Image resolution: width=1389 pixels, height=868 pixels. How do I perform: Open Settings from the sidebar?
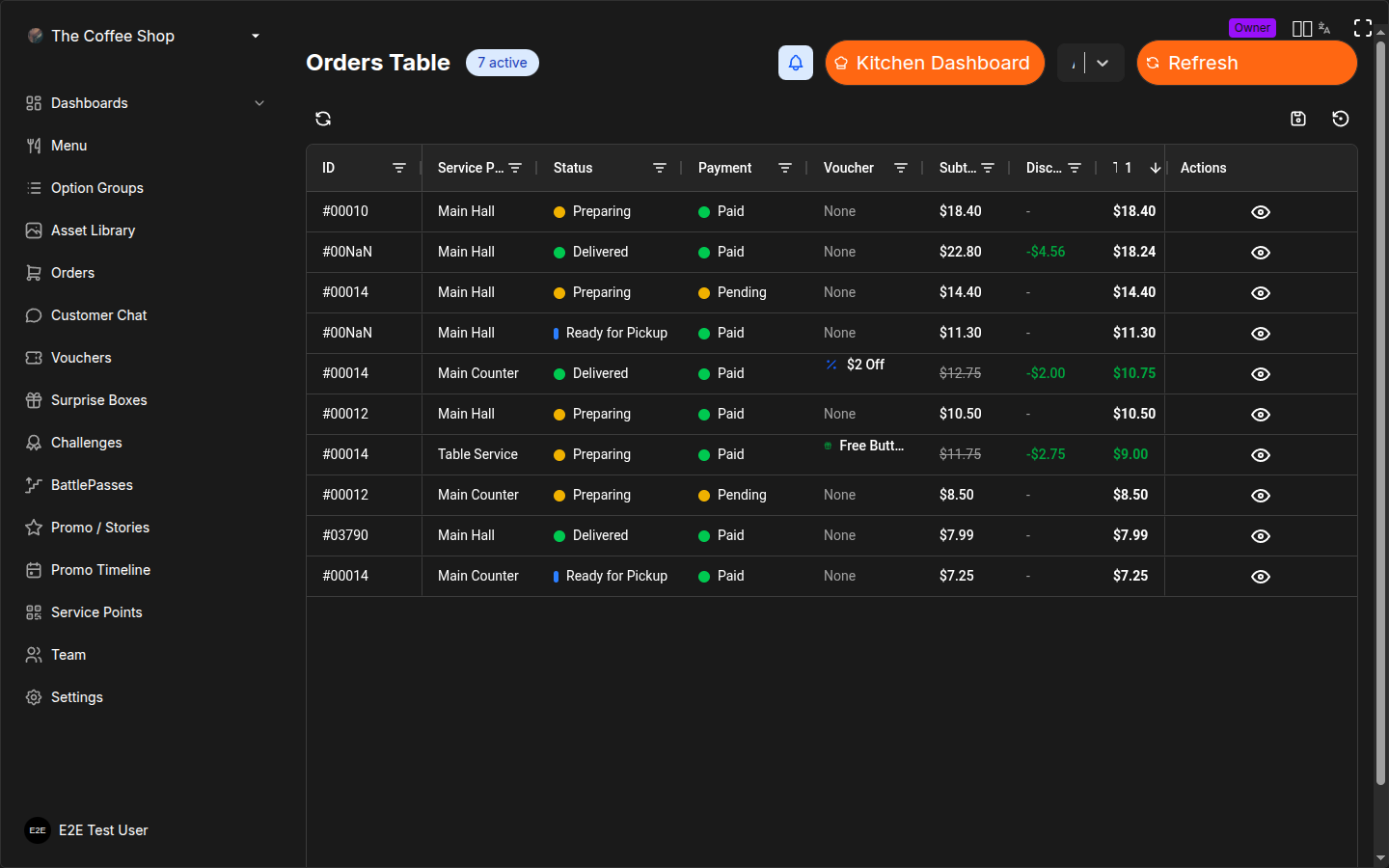point(76,696)
